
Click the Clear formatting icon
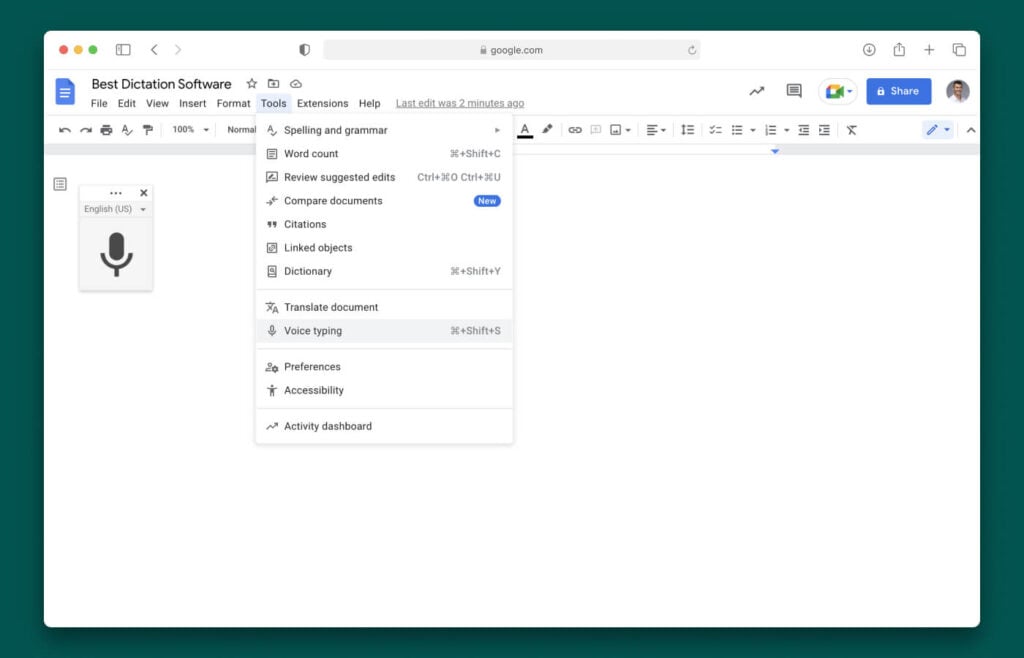(x=851, y=130)
